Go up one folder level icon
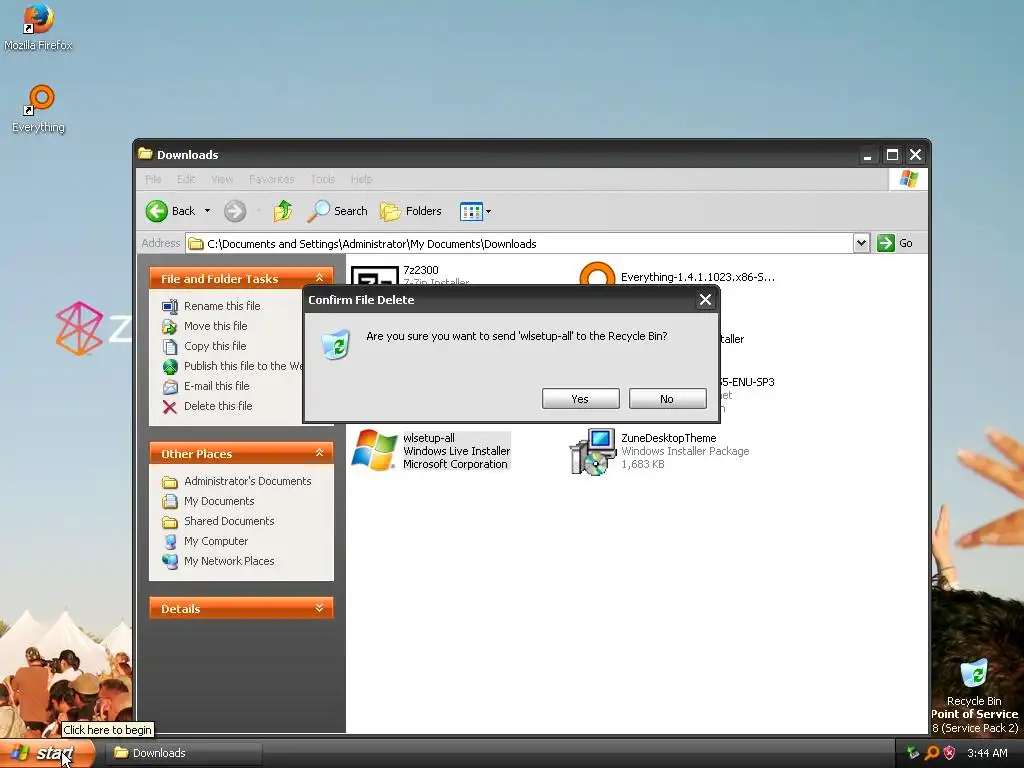The image size is (1024, 768). [x=283, y=211]
